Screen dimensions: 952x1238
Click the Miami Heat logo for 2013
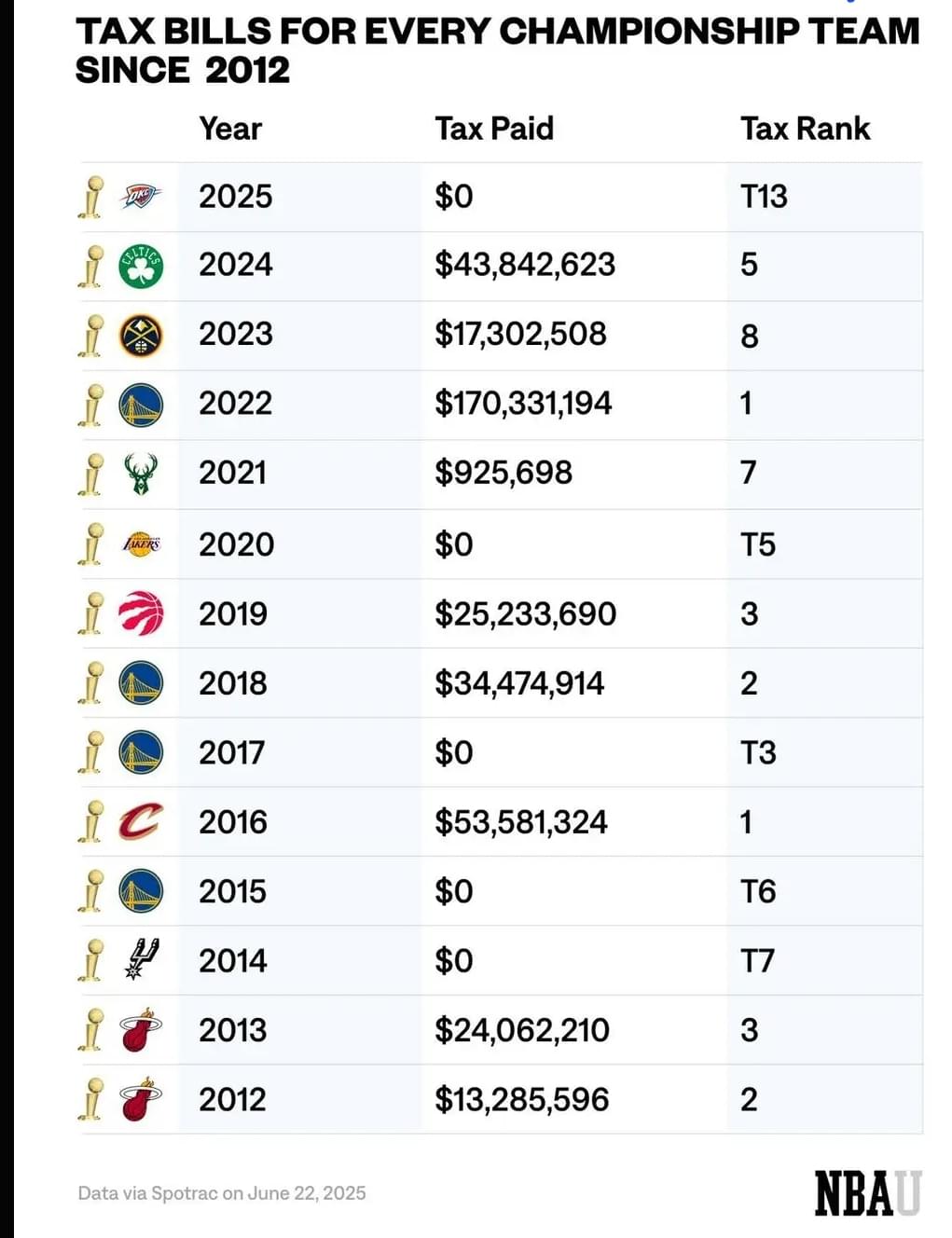[141, 1029]
